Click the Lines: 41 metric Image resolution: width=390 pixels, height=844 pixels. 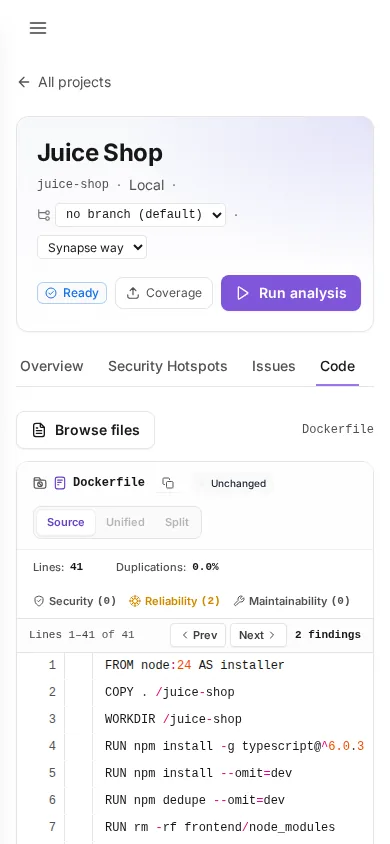(x=58, y=567)
